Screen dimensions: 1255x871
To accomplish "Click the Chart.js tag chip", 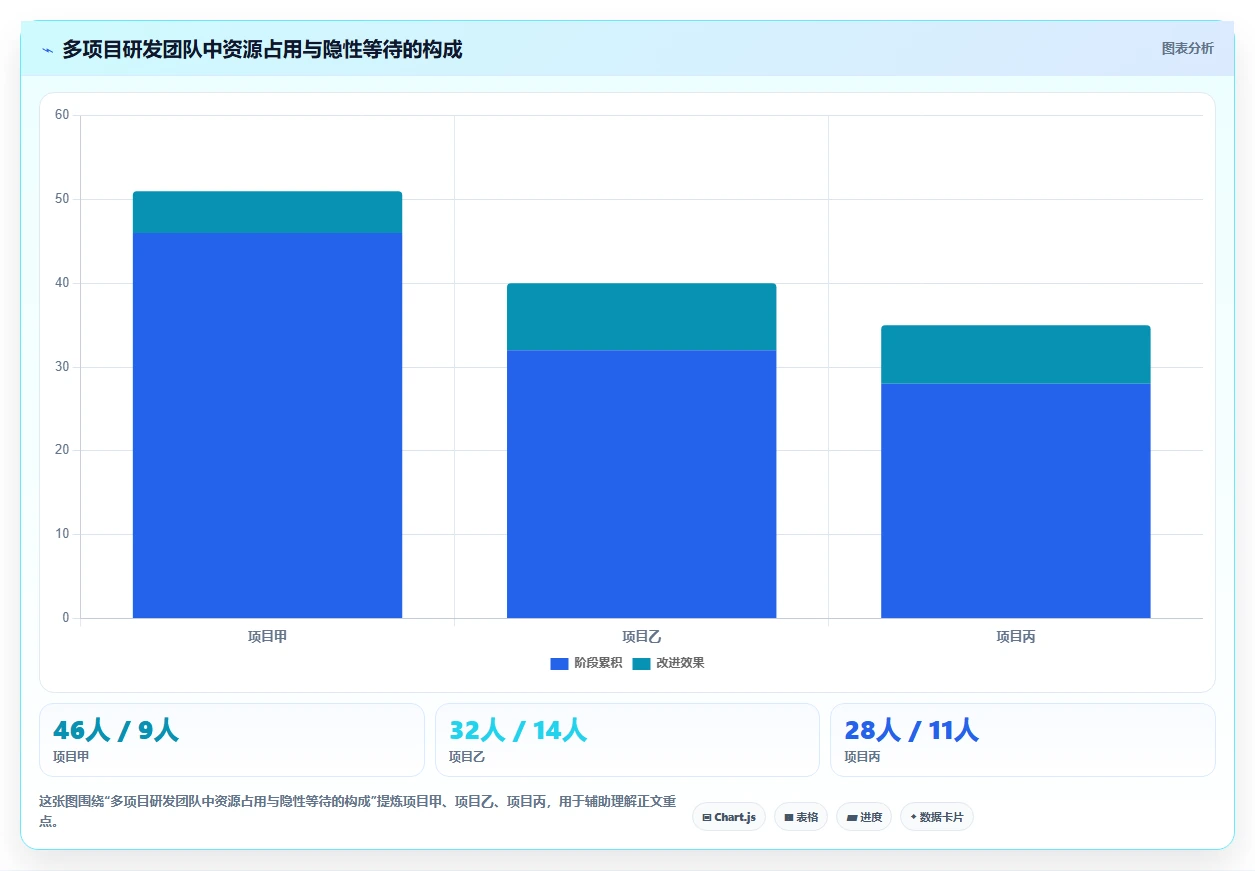I will pos(729,817).
